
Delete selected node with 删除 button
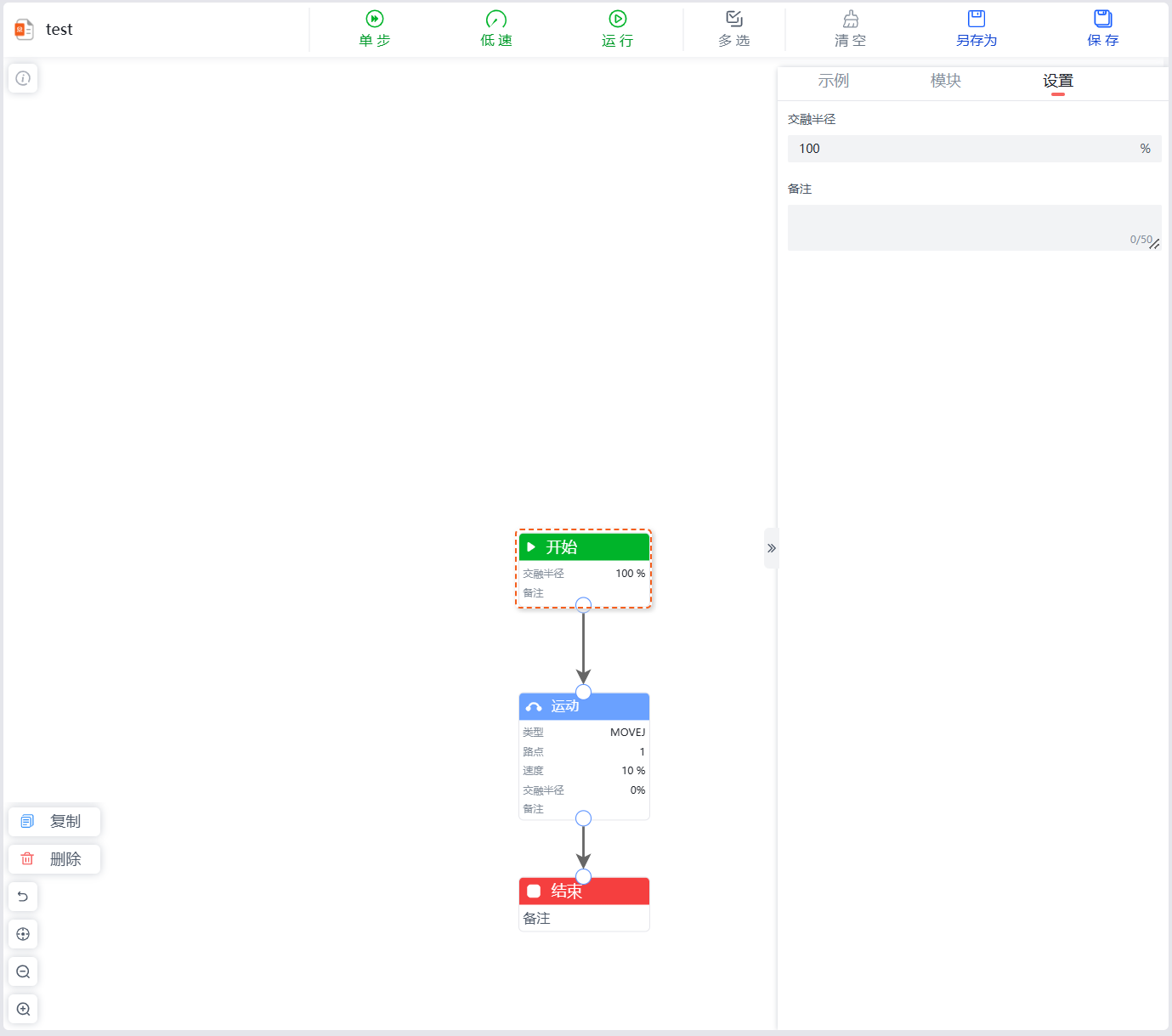click(x=54, y=859)
